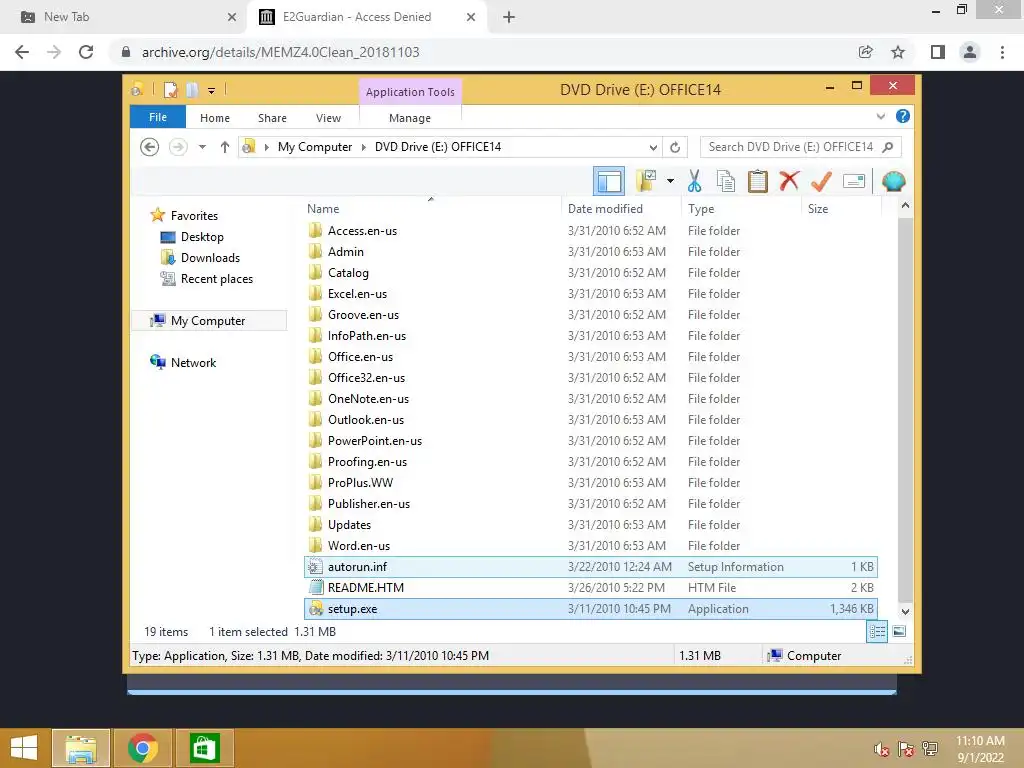This screenshot has width=1024, height=768.
Task: Open the File ribbon tab
Action: 158,117
